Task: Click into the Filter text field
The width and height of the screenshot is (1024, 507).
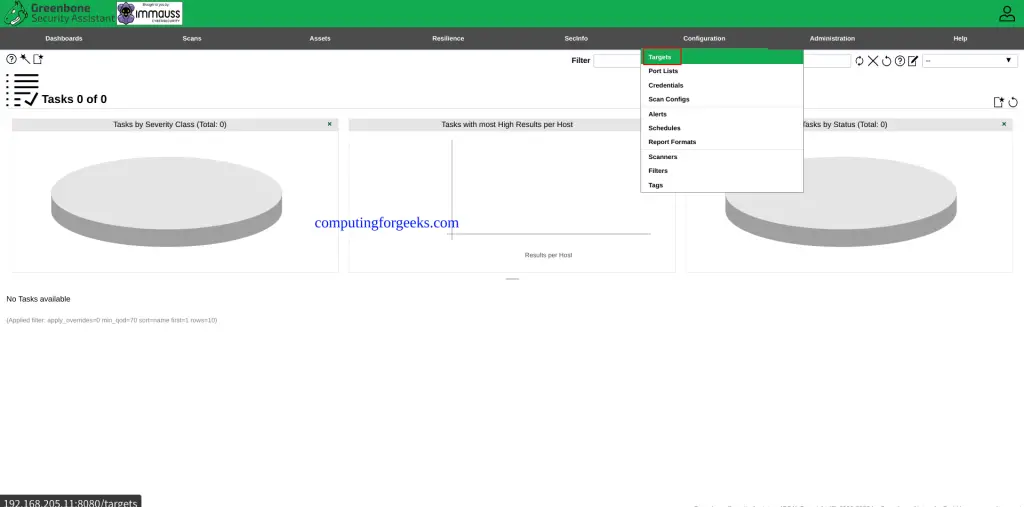Action: pos(722,61)
